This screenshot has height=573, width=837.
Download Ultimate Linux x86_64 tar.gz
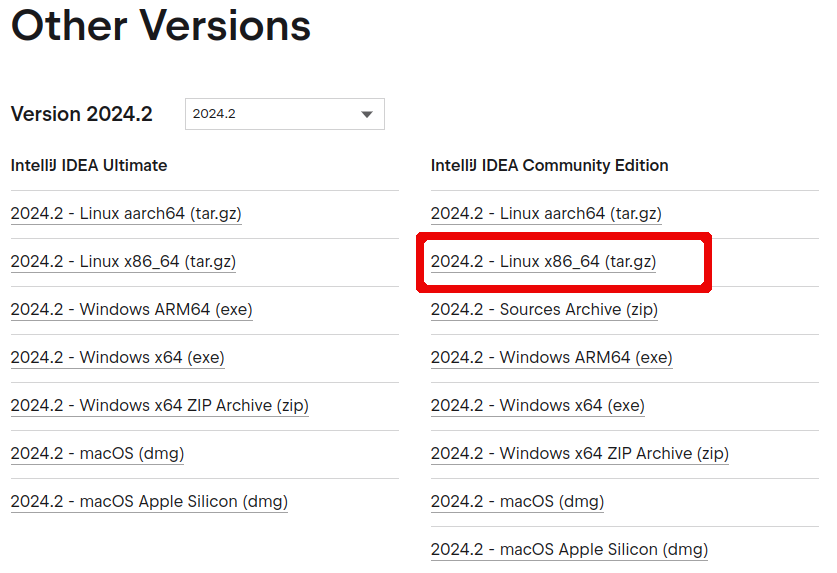pyautogui.click(x=123, y=262)
